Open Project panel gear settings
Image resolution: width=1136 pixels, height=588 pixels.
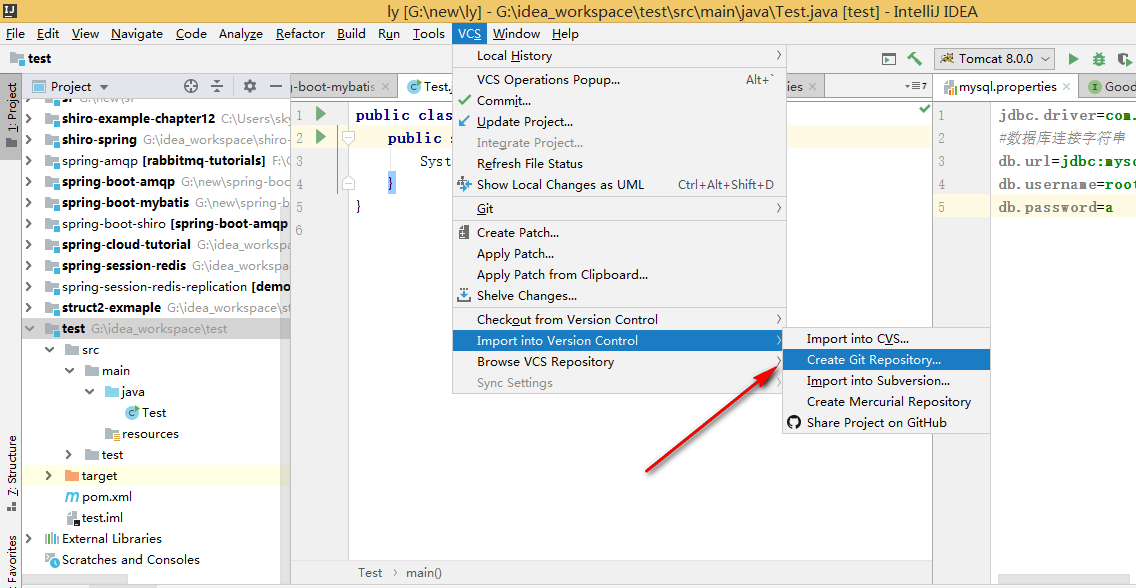tap(250, 86)
